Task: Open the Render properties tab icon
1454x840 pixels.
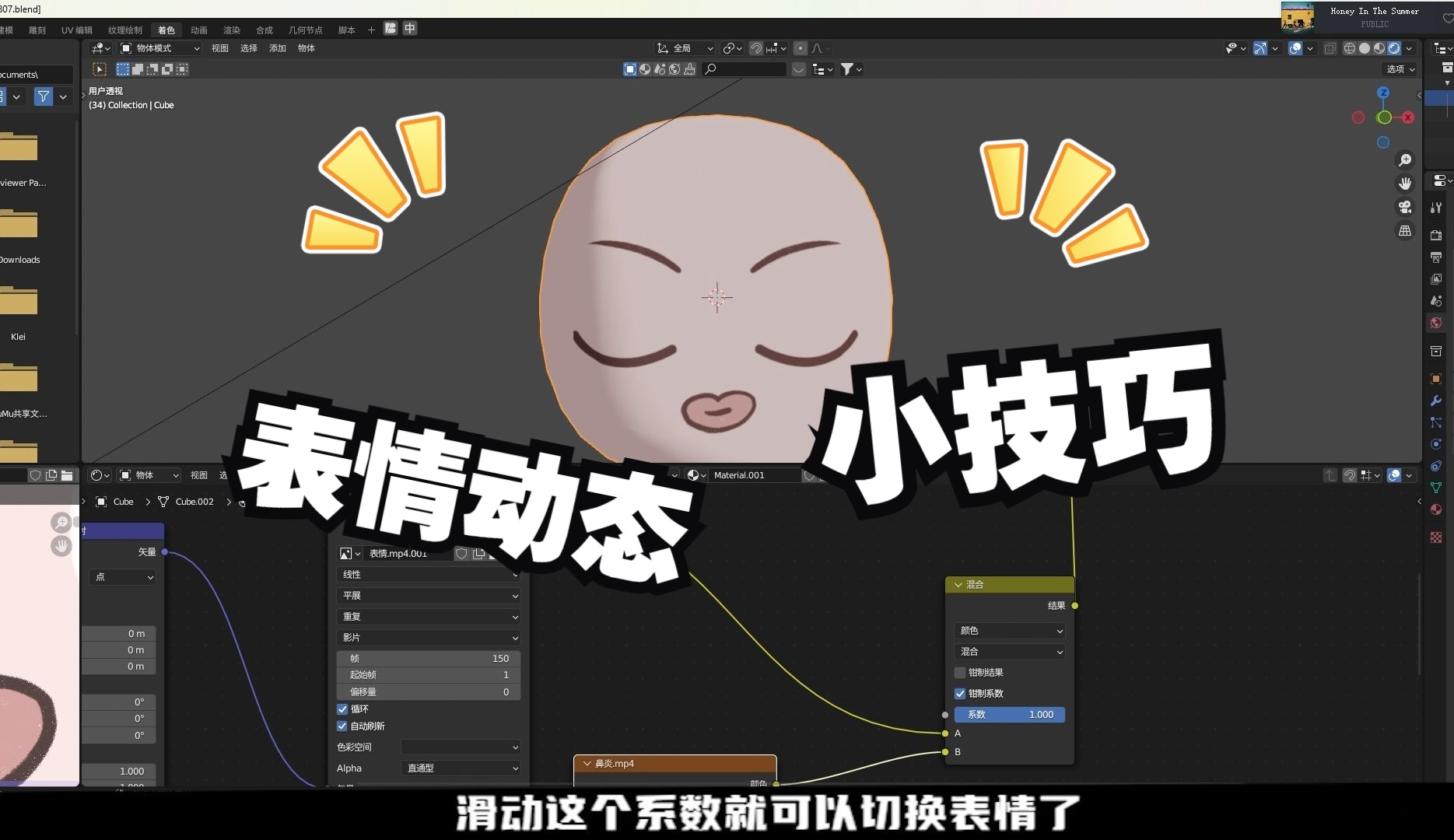Action: (1436, 235)
